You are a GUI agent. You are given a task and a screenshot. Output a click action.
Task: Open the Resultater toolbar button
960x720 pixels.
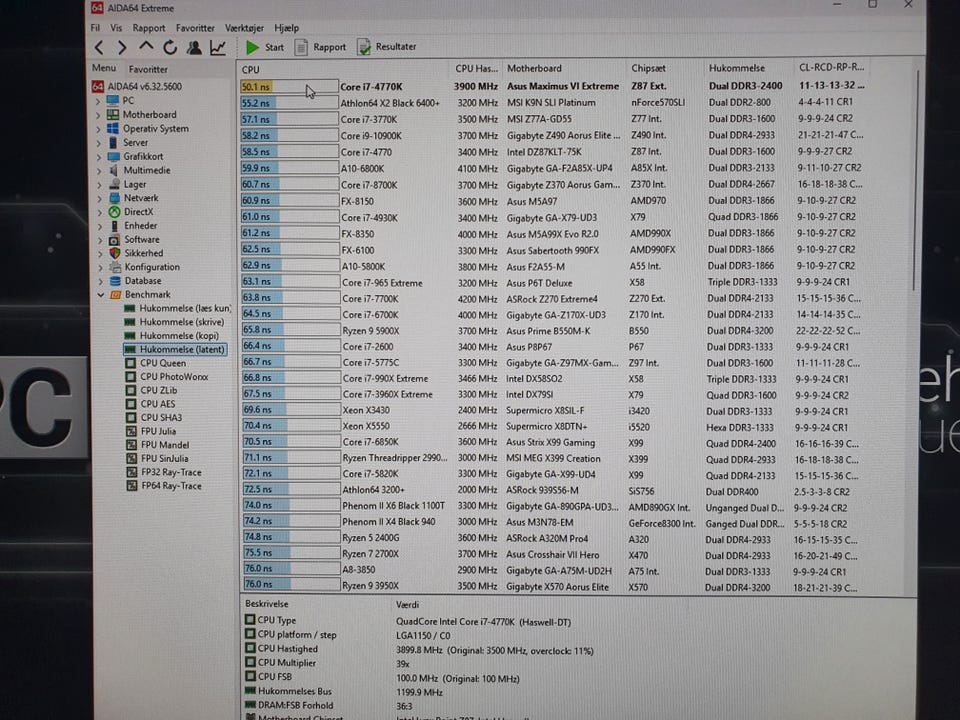click(x=387, y=47)
